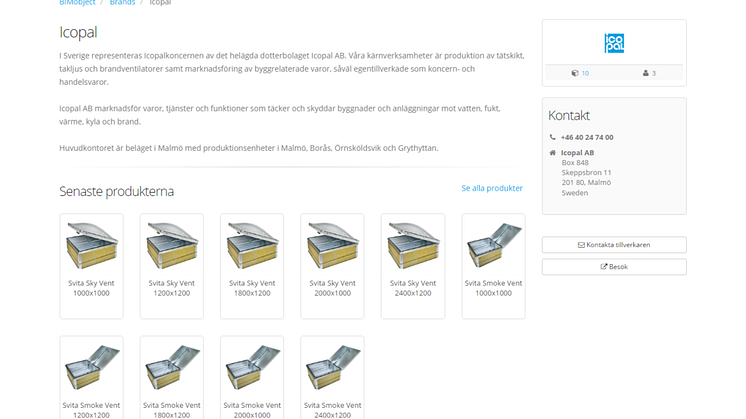Open Svita Sky Vent 2400x1200 thumbnail

pyautogui.click(x=413, y=245)
